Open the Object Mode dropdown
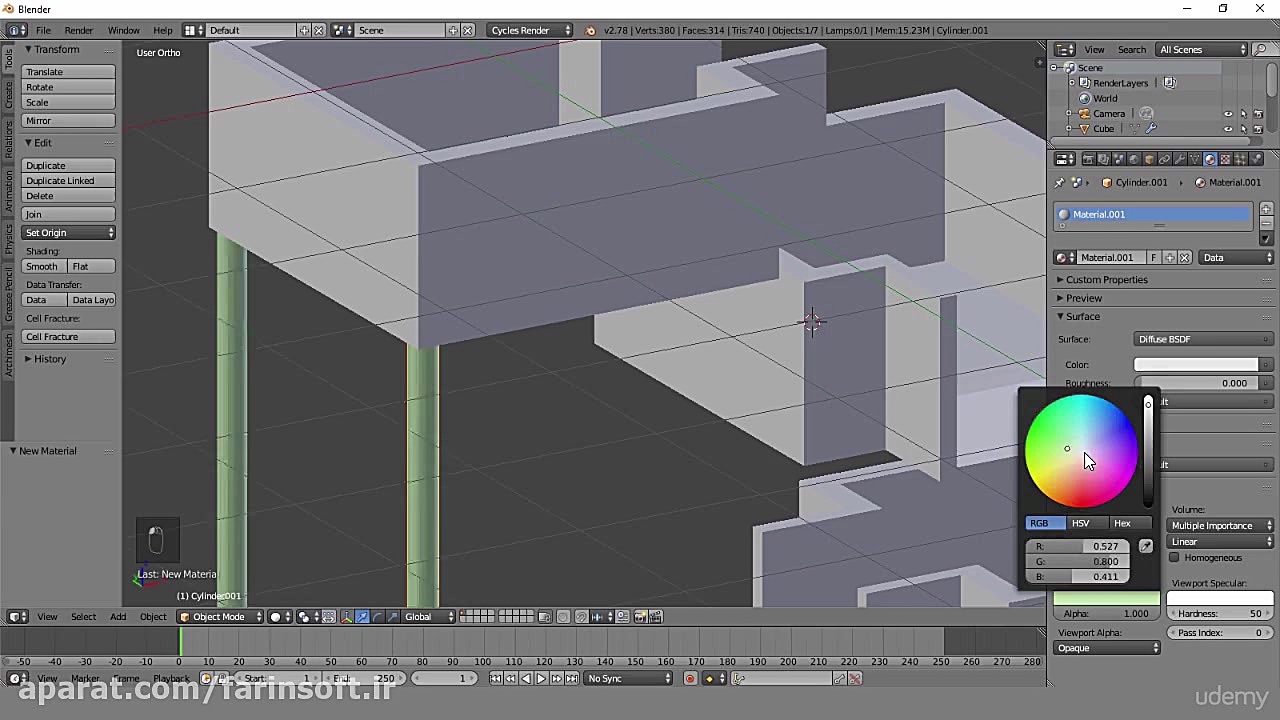Viewport: 1280px width, 720px height. click(x=220, y=617)
